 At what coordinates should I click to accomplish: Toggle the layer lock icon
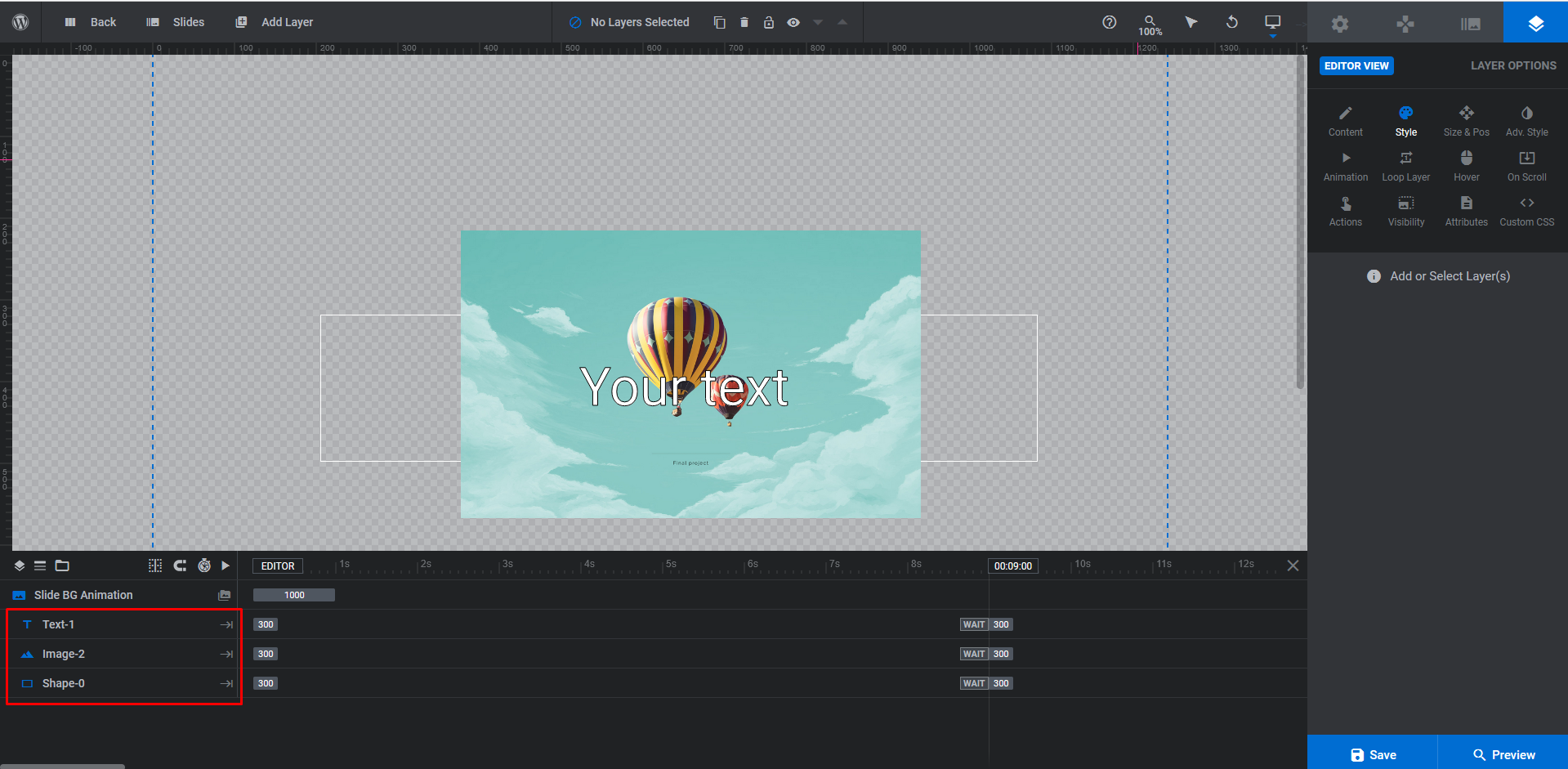(769, 22)
